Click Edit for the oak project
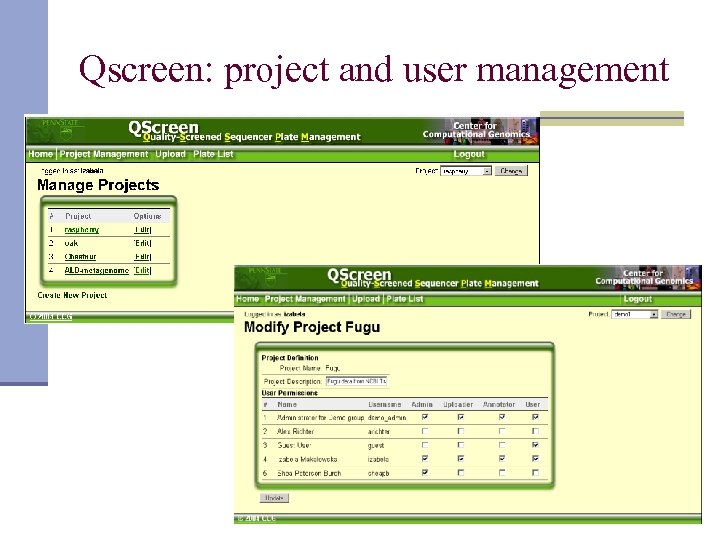Screen dimensions: 720x540 (142, 243)
